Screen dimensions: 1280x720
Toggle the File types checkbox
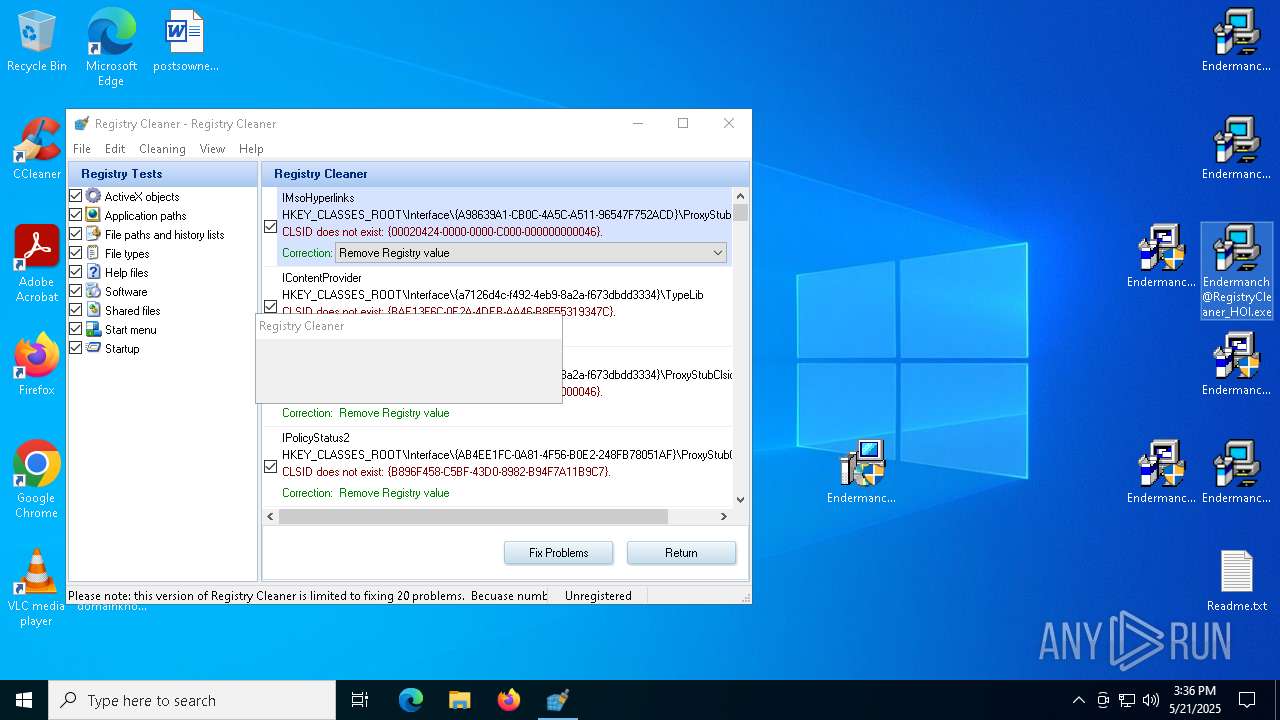click(x=75, y=253)
